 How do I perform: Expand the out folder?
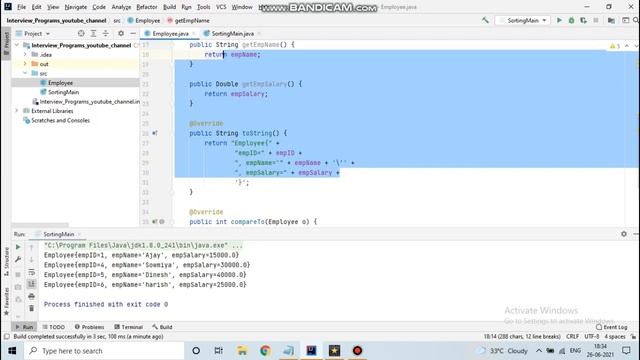(25, 64)
